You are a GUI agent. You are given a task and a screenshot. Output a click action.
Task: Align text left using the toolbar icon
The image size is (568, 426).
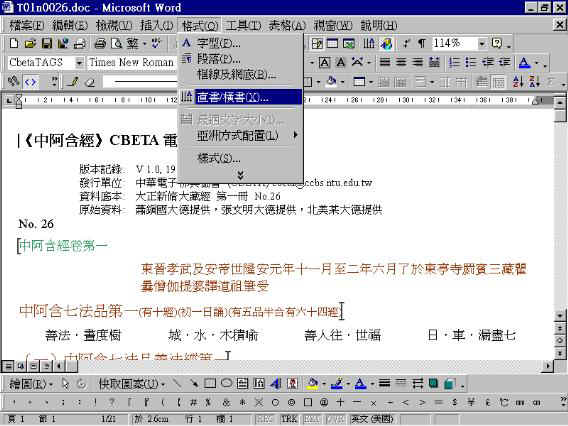pos(385,63)
